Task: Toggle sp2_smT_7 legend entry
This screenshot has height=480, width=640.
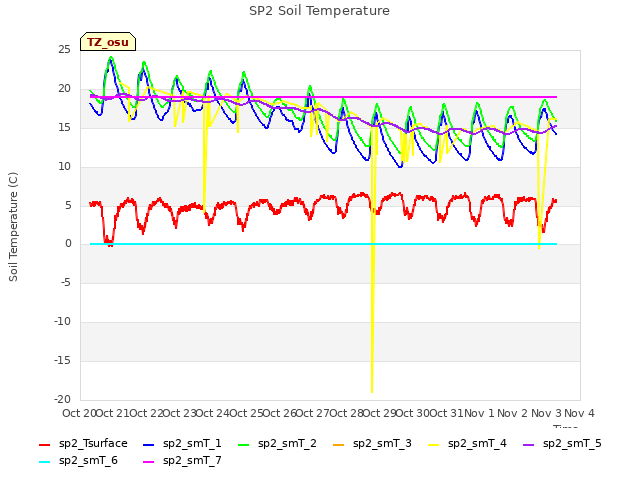Action: coord(182,460)
